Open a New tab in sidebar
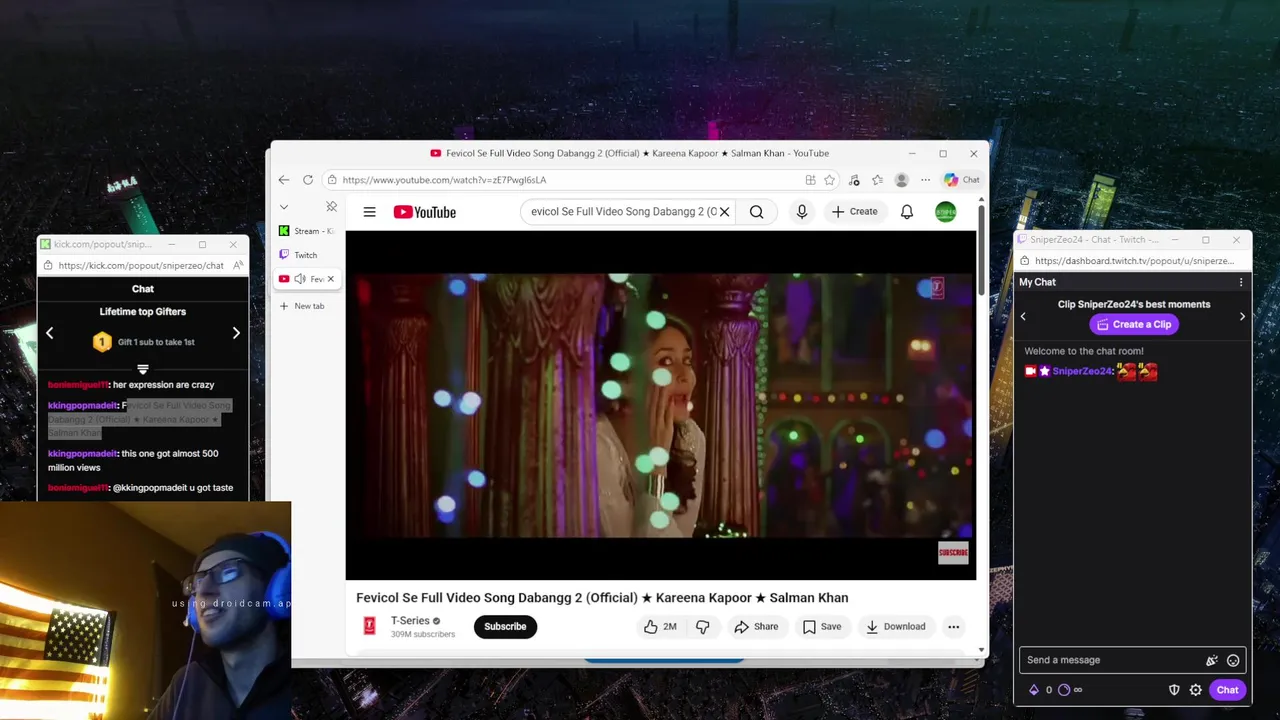This screenshot has width=1280, height=720. click(x=302, y=306)
